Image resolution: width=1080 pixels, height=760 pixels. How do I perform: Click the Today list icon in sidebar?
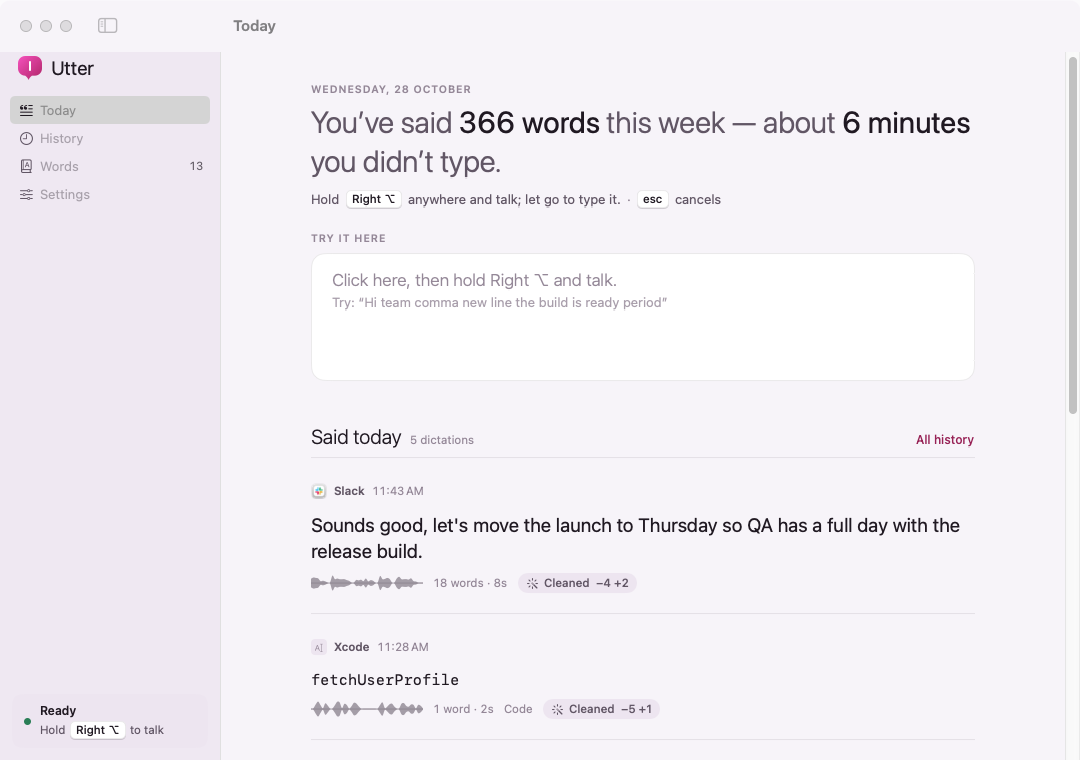pyautogui.click(x=26, y=110)
